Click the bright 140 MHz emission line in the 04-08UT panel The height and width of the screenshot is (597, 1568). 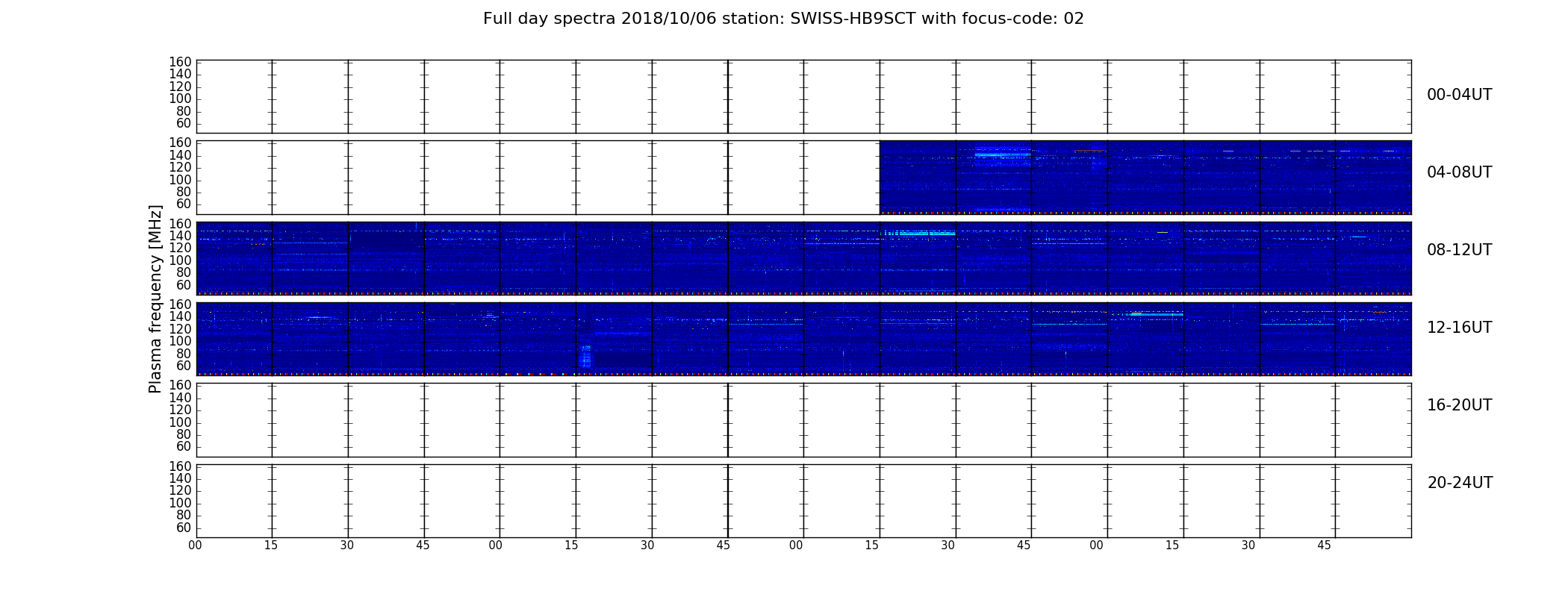(1002, 154)
